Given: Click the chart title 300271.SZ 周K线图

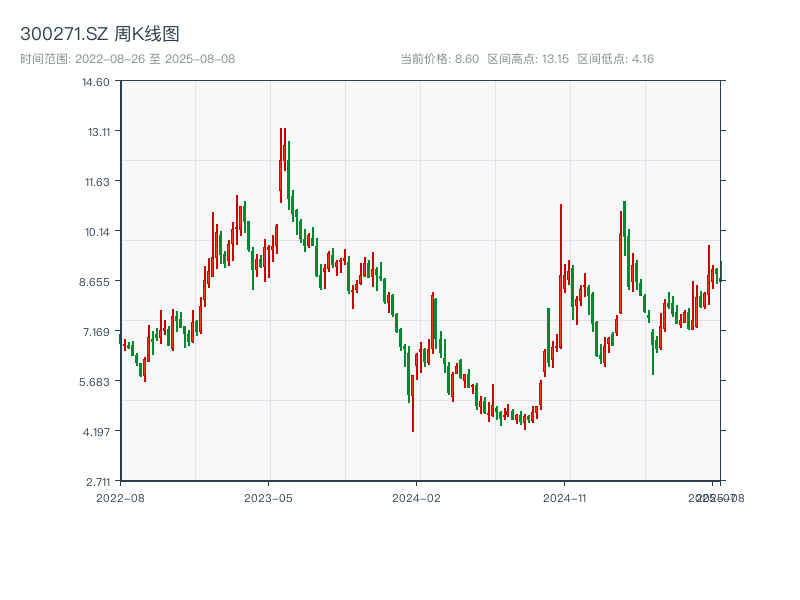Looking at the screenshot, I should tap(100, 34).
